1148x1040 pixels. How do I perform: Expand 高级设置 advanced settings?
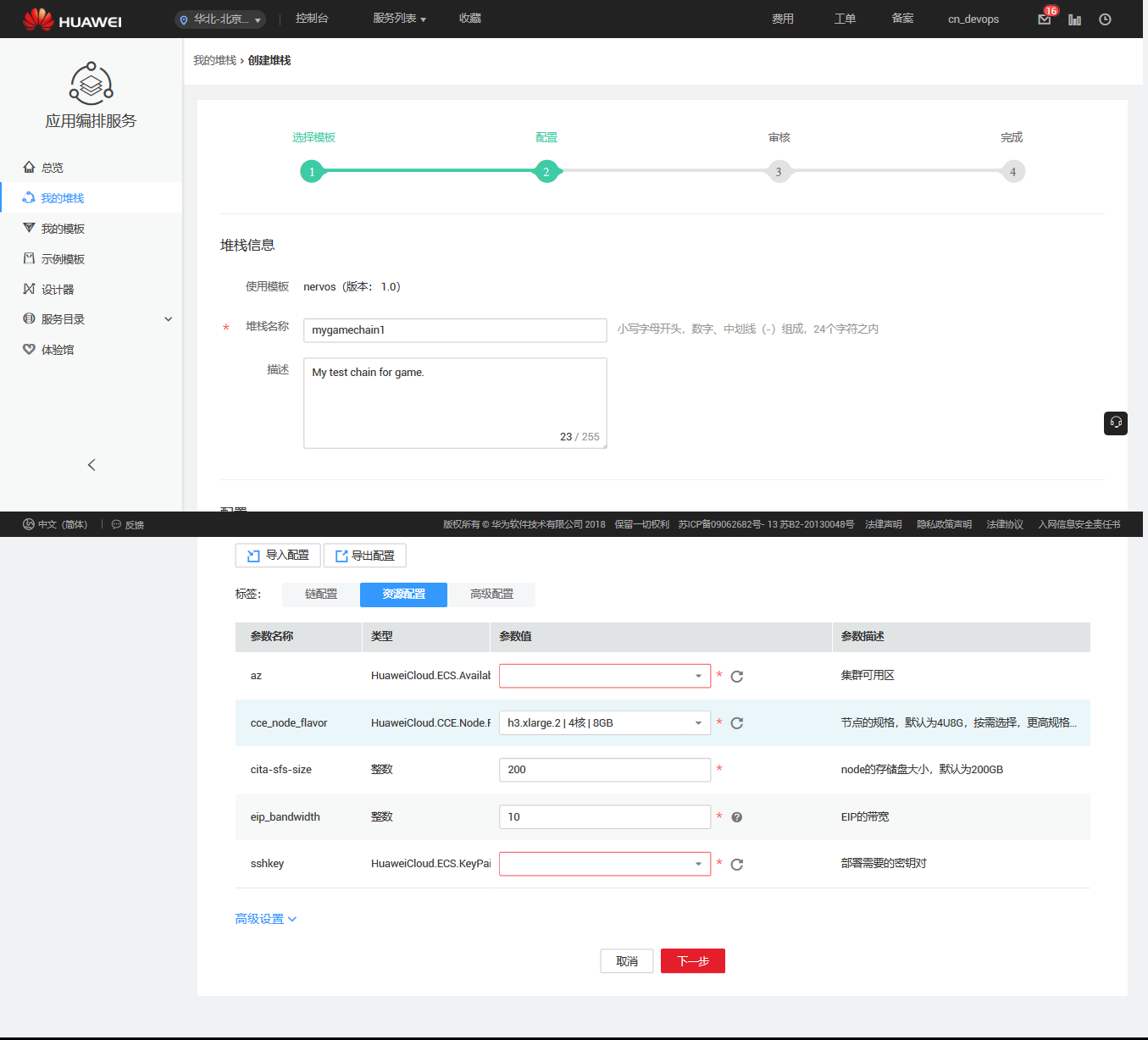point(266,919)
